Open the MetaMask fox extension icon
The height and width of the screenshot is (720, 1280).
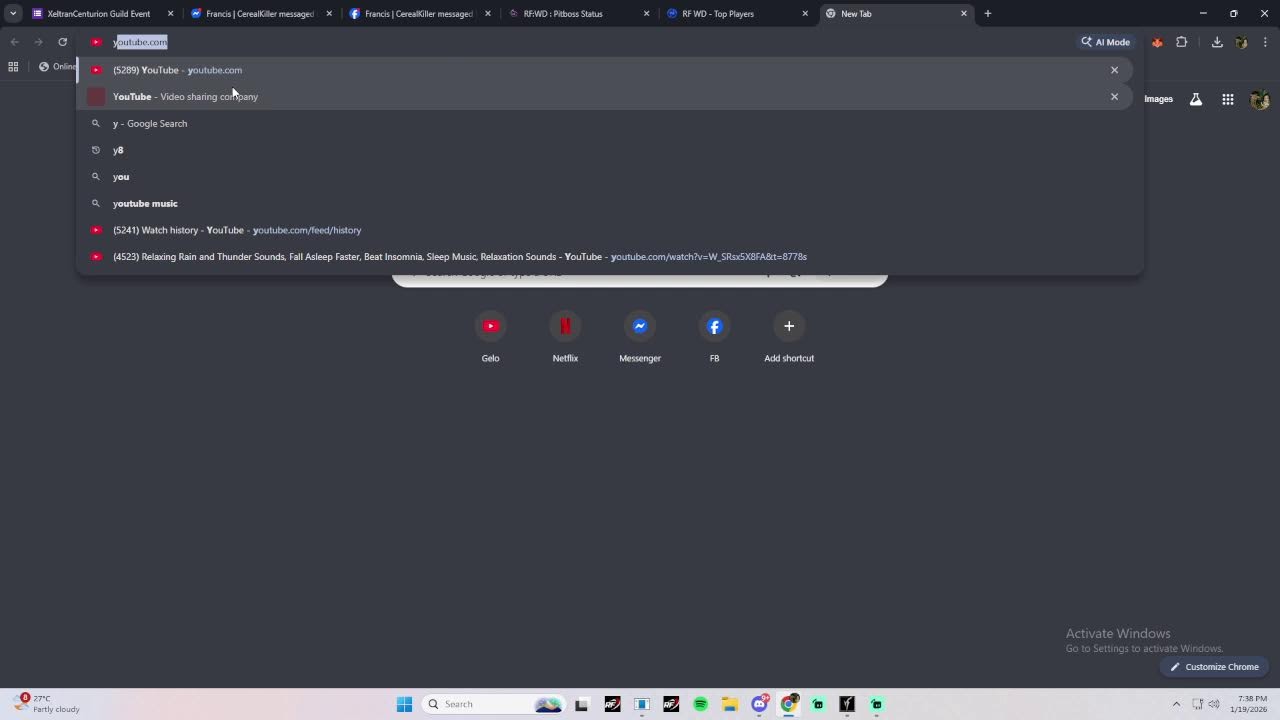pyautogui.click(x=1157, y=42)
